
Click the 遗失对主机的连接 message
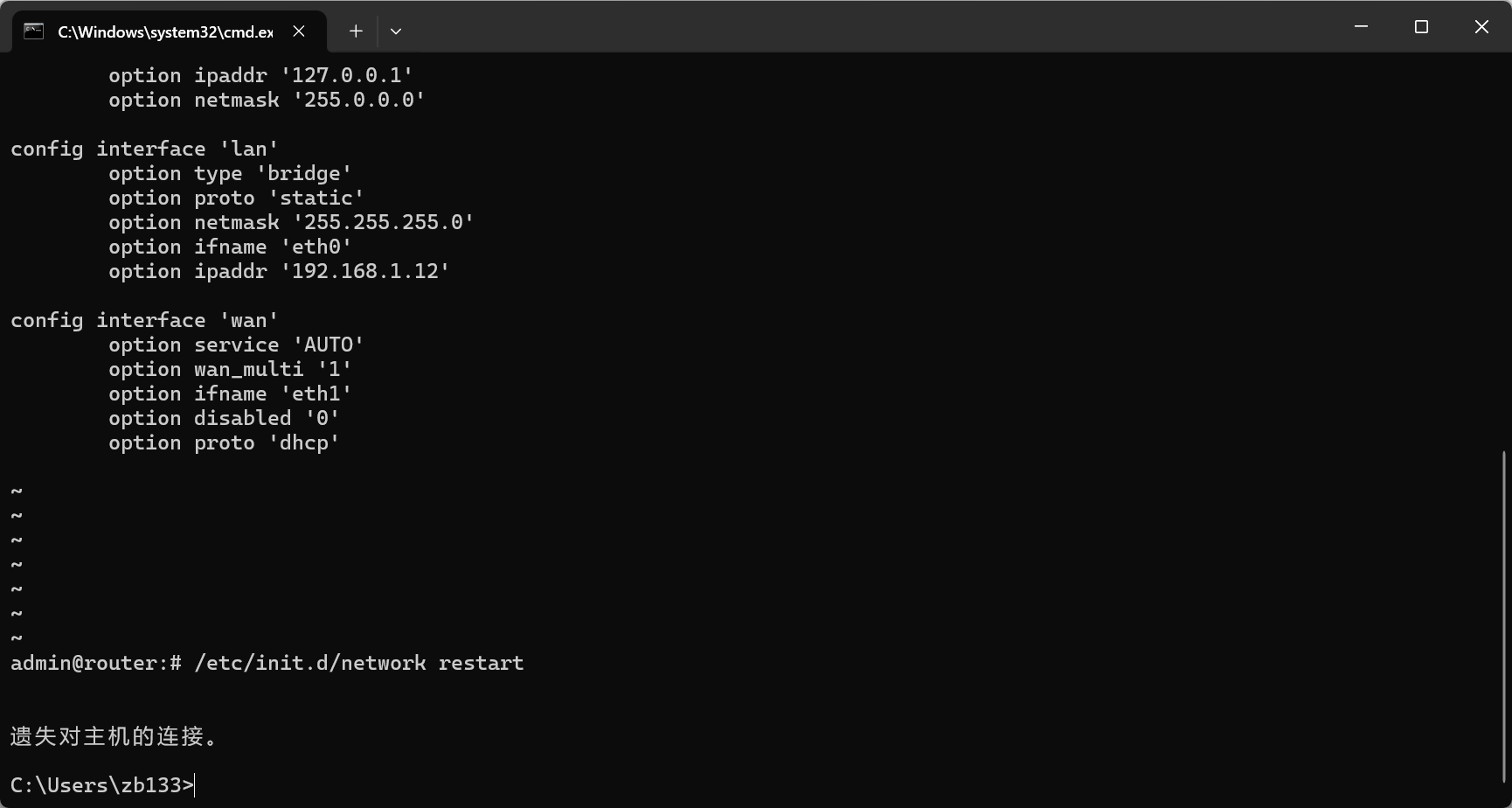(x=114, y=736)
